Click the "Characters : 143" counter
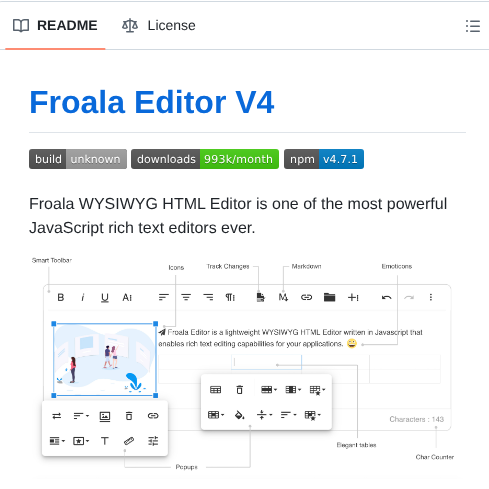This screenshot has height=489, width=489. tap(417, 419)
